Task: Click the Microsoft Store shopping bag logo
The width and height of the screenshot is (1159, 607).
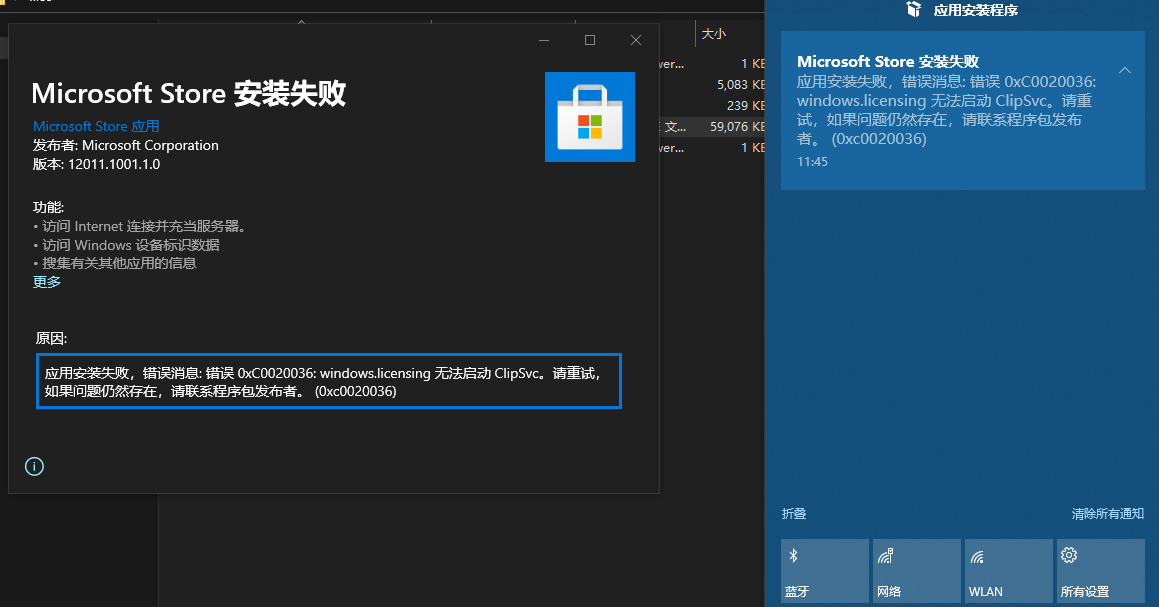Action: coord(589,117)
